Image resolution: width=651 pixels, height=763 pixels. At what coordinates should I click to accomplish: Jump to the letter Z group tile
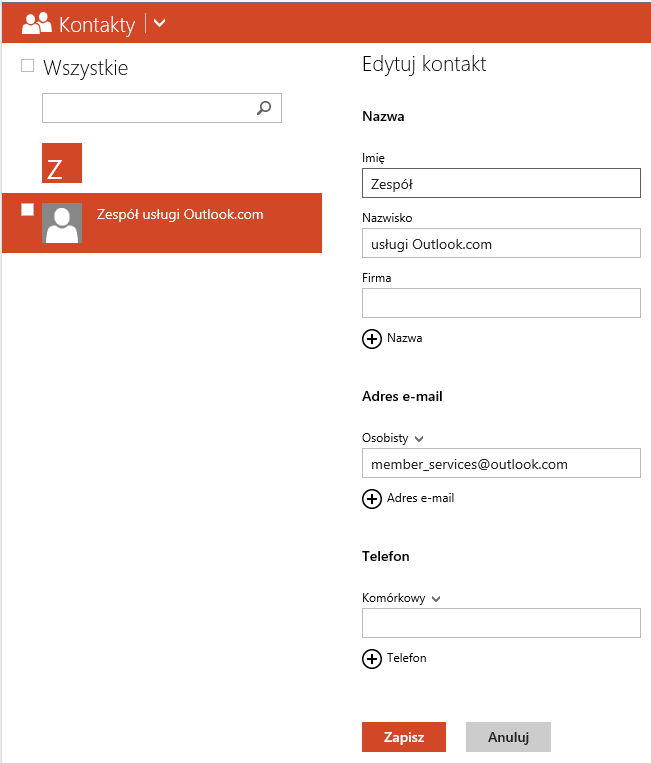(x=62, y=163)
